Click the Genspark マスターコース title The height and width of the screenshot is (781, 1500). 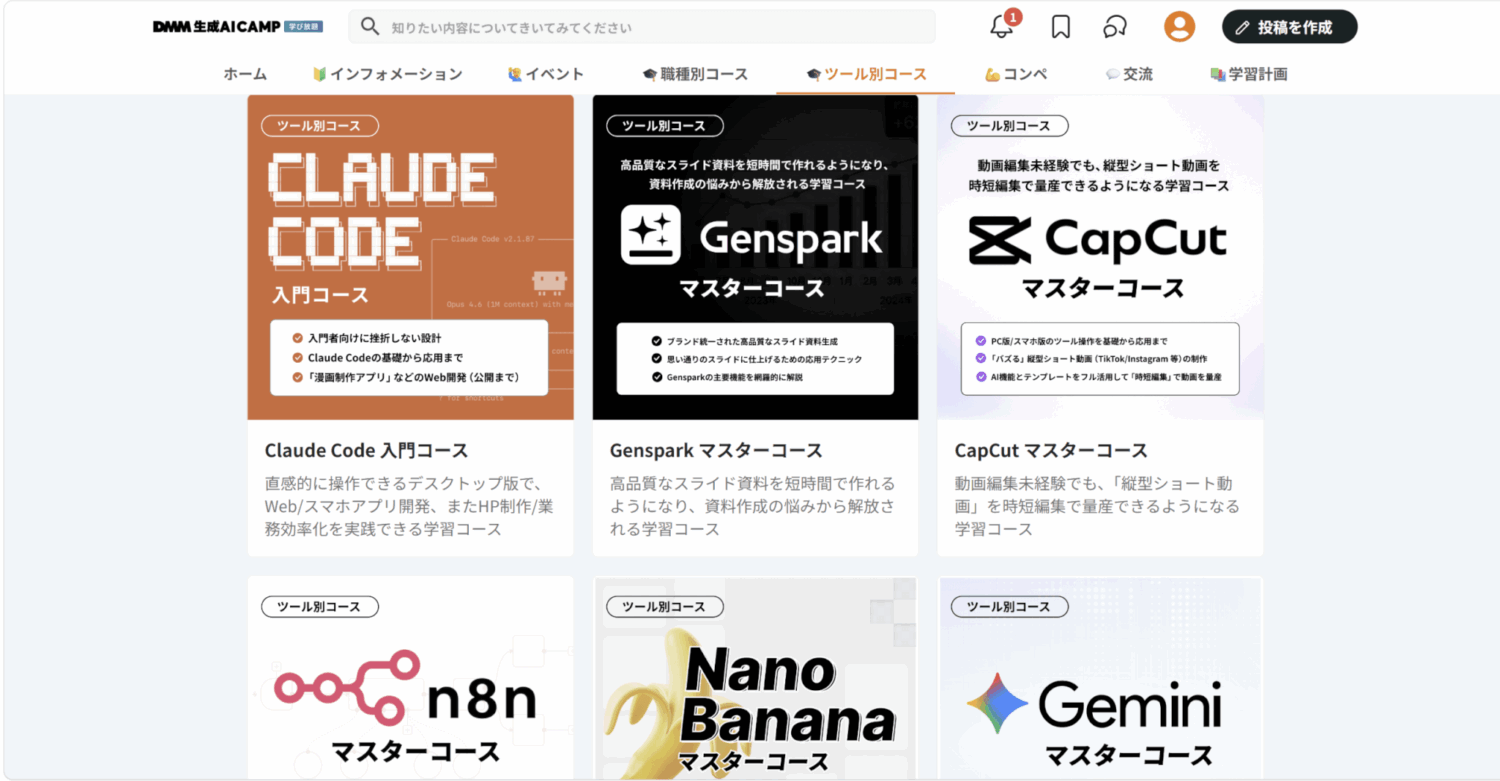point(716,450)
